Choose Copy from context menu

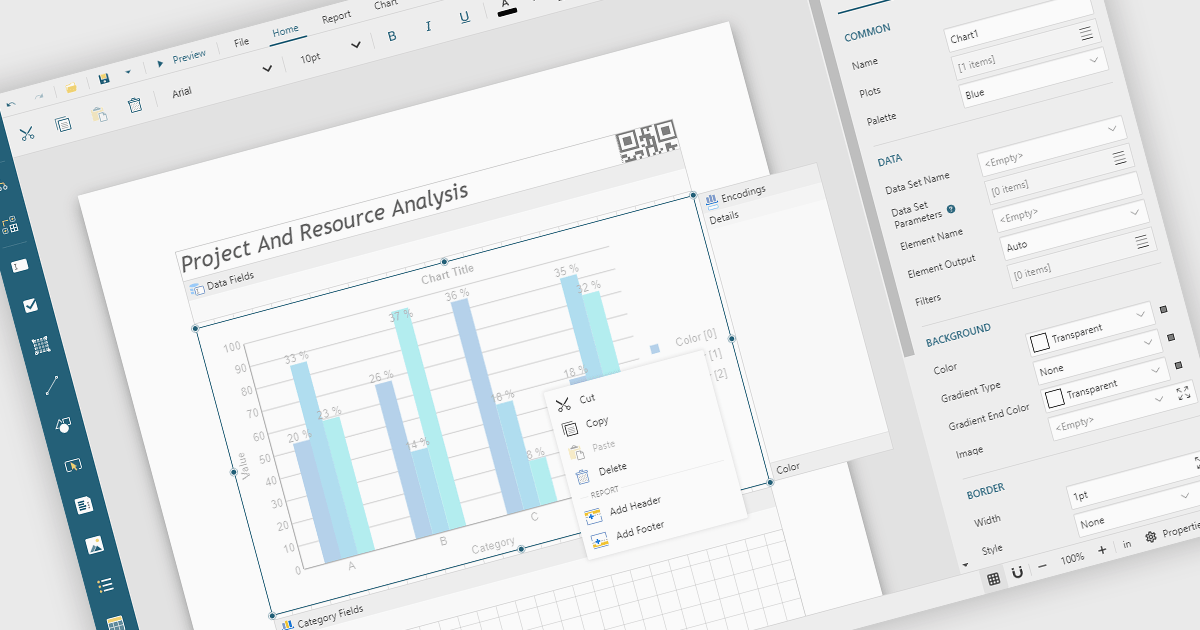597,422
